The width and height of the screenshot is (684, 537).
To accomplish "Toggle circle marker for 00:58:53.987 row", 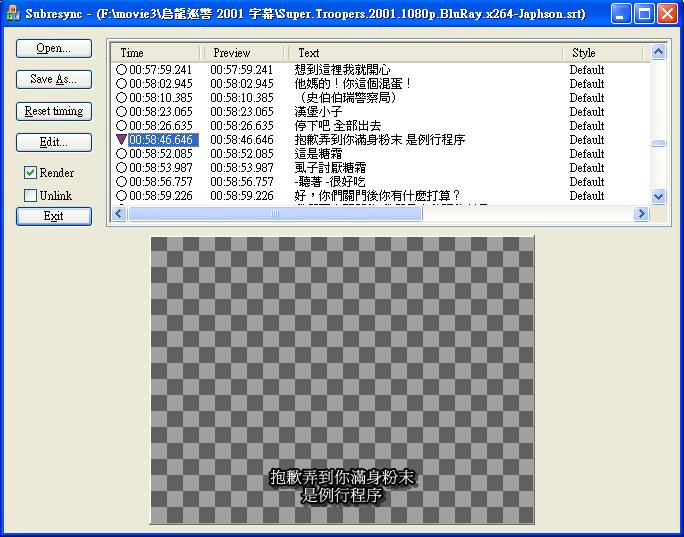I will click(x=121, y=168).
